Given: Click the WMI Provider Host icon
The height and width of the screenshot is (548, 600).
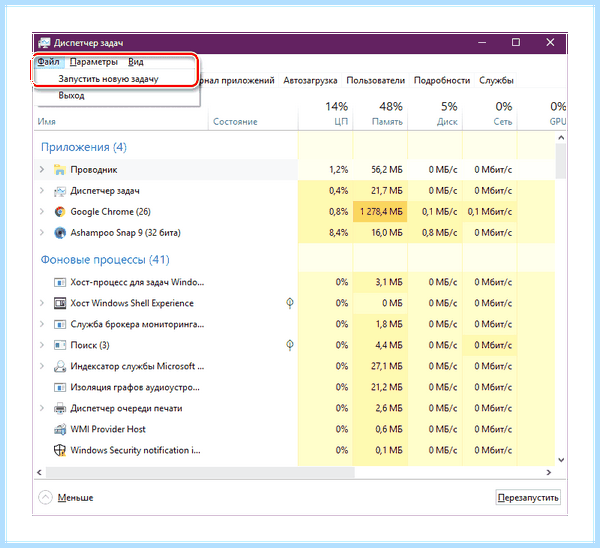Looking at the screenshot, I should click(60, 429).
